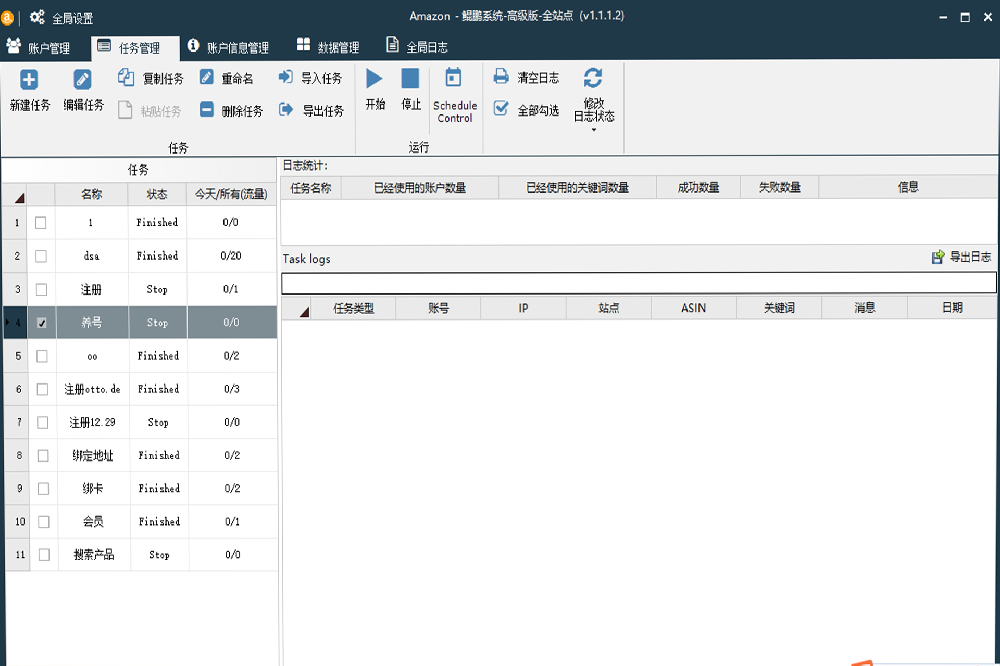1000x666 pixels.
Task: Stop tasks with the 停止 square icon
Action: [x=410, y=78]
